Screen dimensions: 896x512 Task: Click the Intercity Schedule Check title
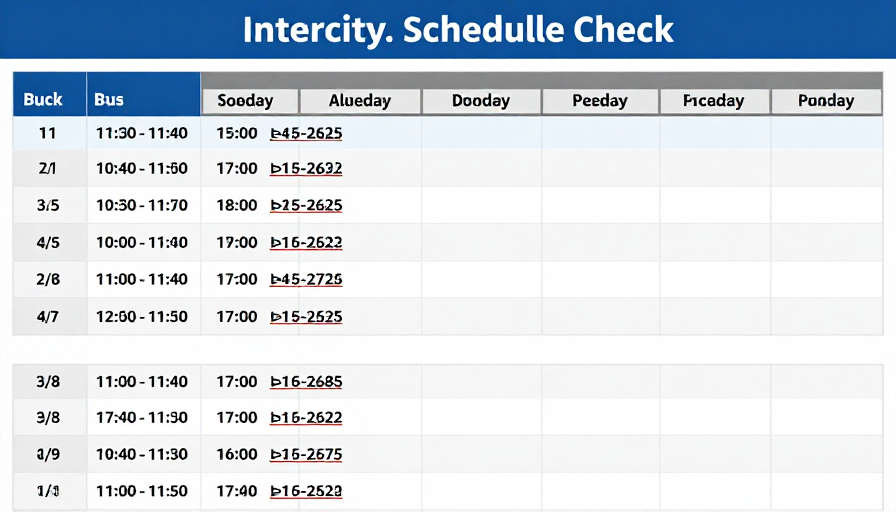(x=458, y=30)
